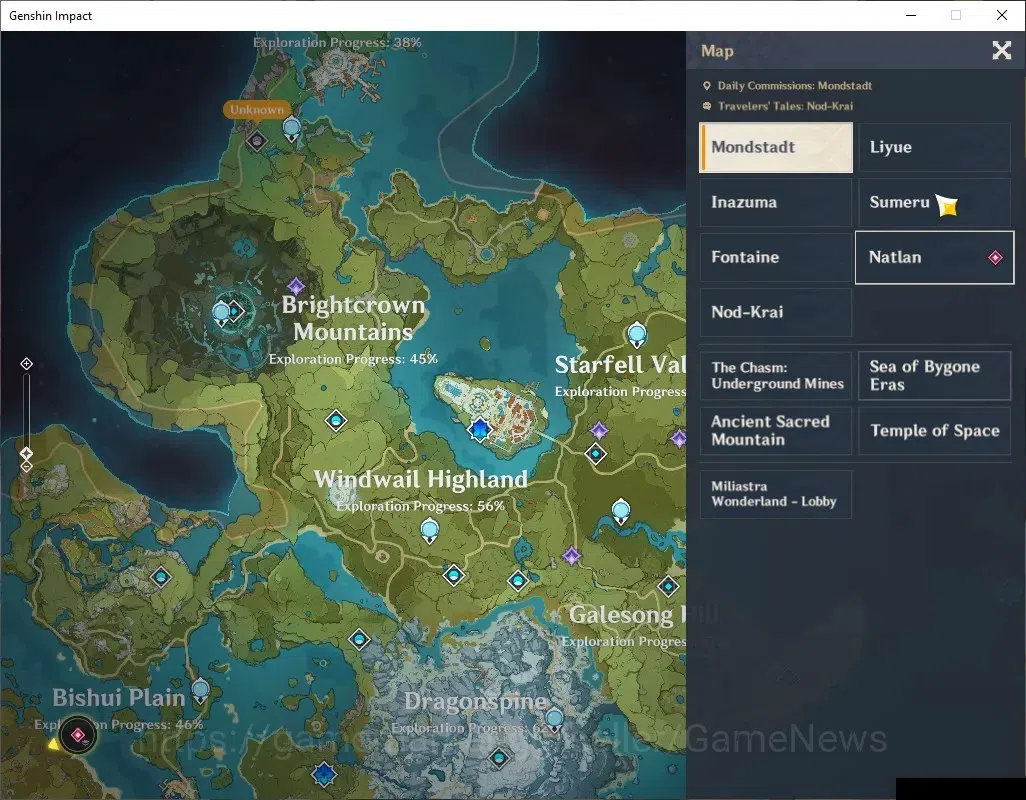This screenshot has height=800, width=1026.
Task: Click the Brightcrown Mountains area label
Action: [x=353, y=319]
